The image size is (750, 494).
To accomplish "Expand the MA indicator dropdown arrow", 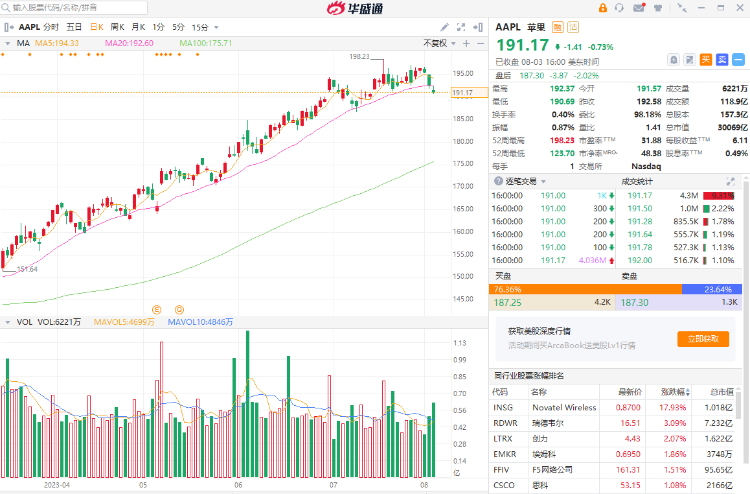I will pos(9,44).
